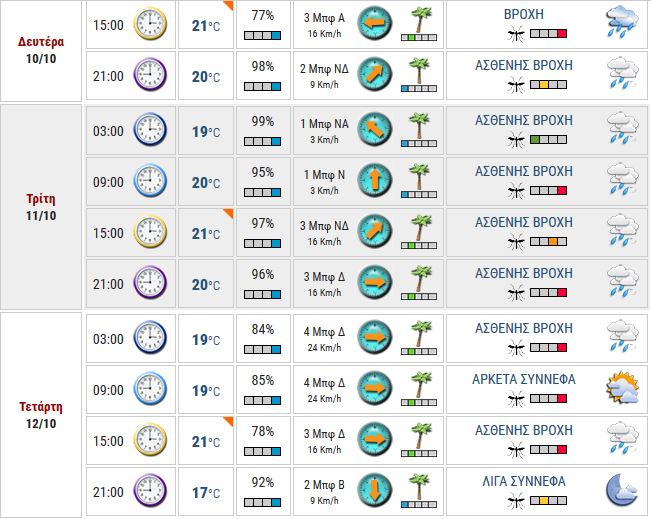
Task: Click the south-pointing wind compass for Τετάρτη 21:00
Action: tap(374, 491)
